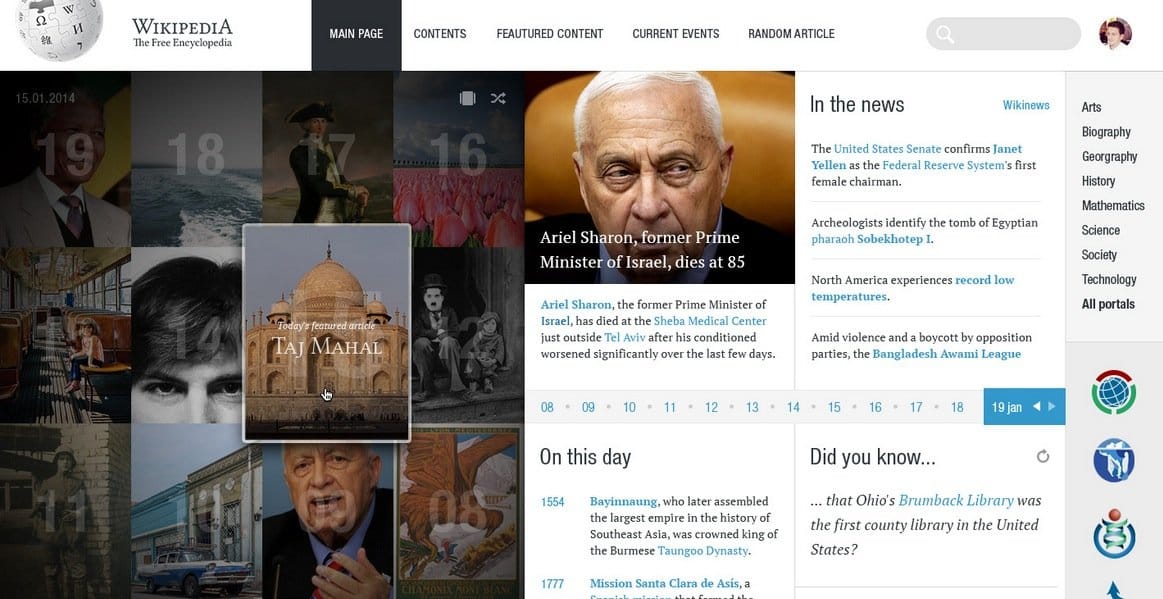Click the Wikinews link
The height and width of the screenshot is (599, 1163).
pyautogui.click(x=1026, y=105)
